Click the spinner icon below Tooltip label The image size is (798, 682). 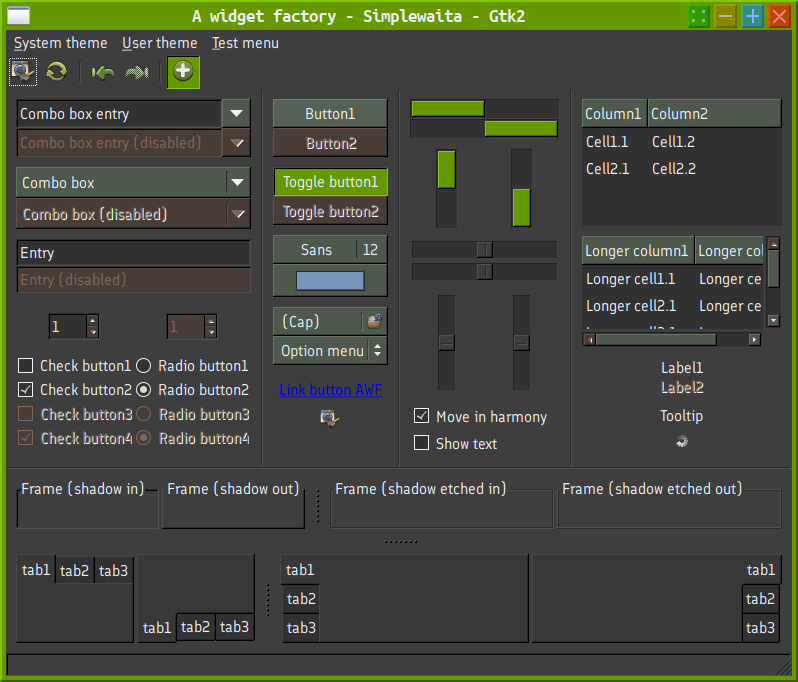click(x=682, y=441)
